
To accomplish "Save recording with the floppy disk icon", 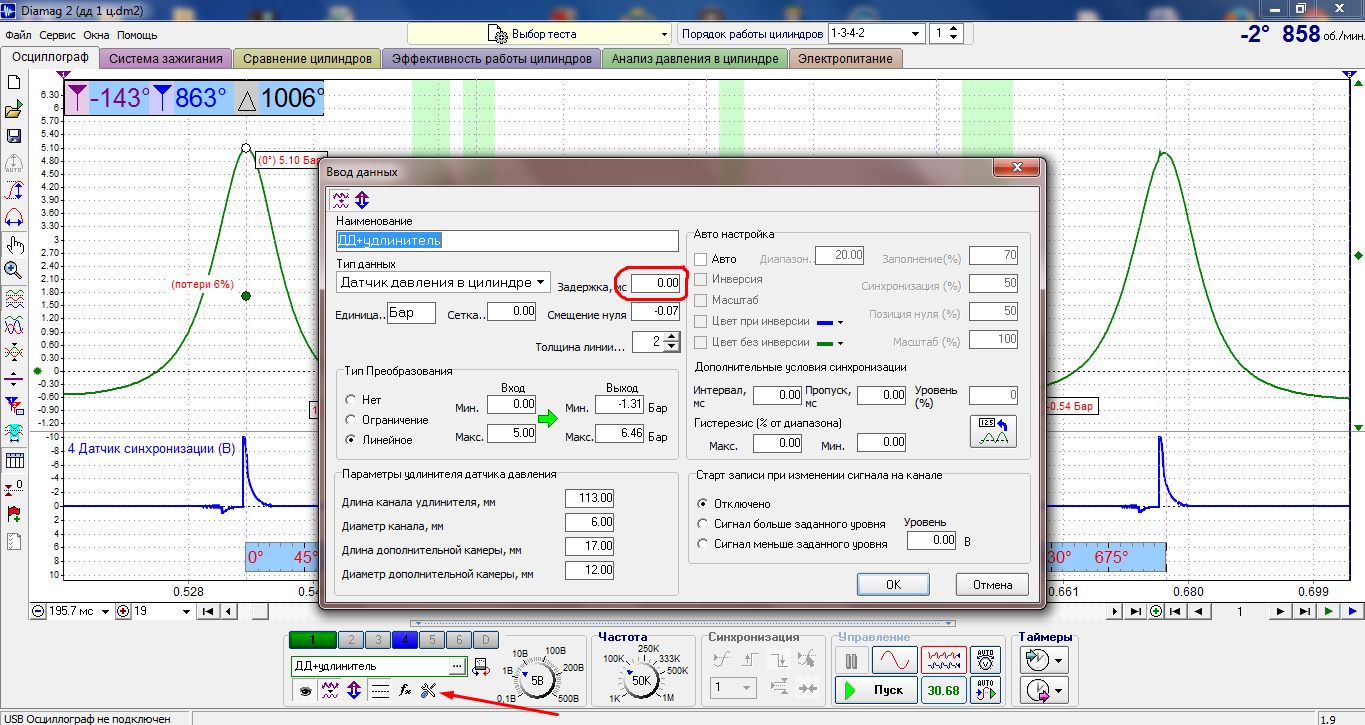I will point(14,136).
